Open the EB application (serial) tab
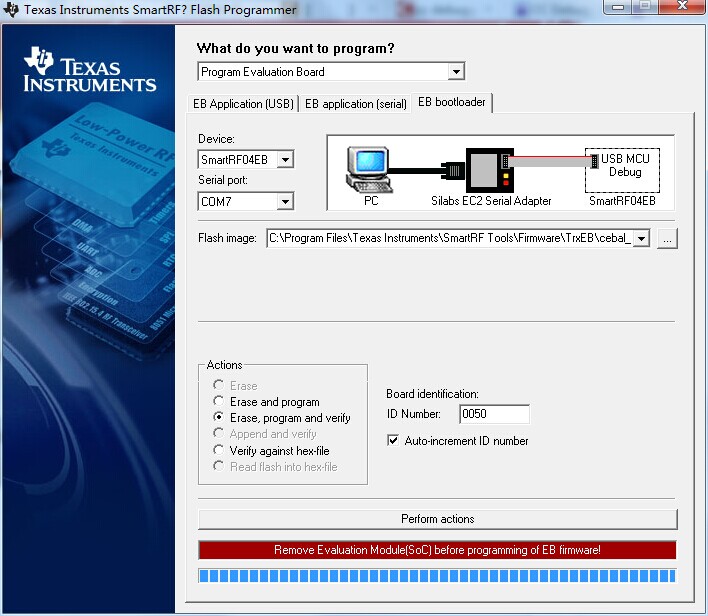 coord(355,104)
